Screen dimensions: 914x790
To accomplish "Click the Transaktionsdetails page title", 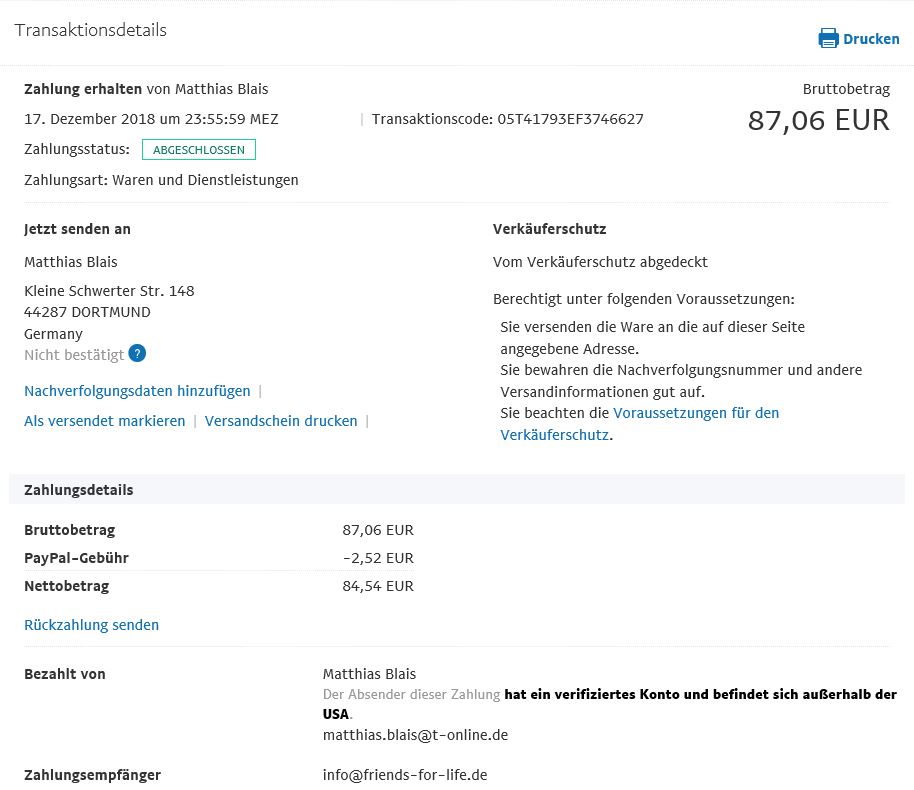I will coord(90,30).
